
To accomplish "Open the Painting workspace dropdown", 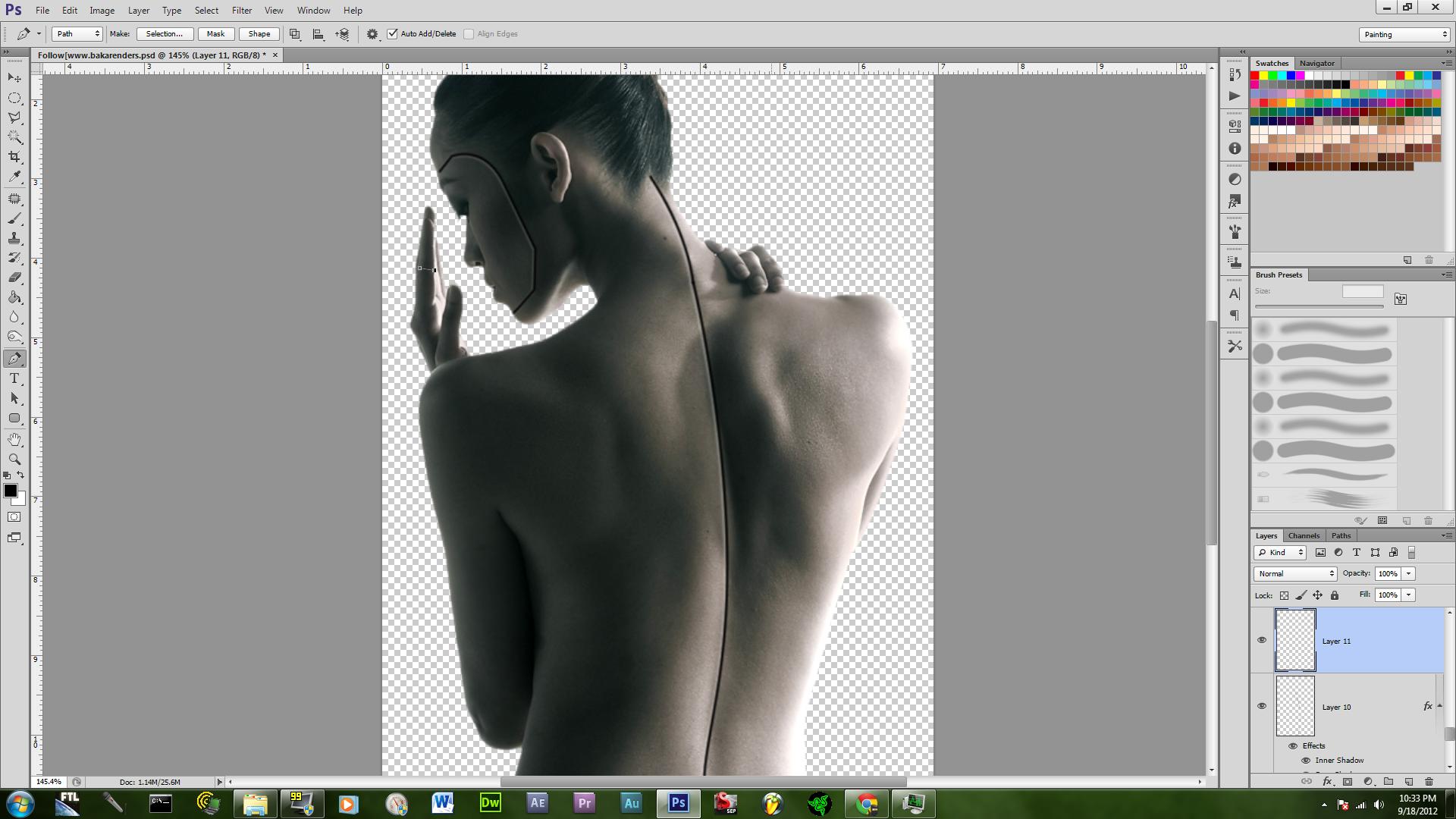I will (x=1404, y=35).
